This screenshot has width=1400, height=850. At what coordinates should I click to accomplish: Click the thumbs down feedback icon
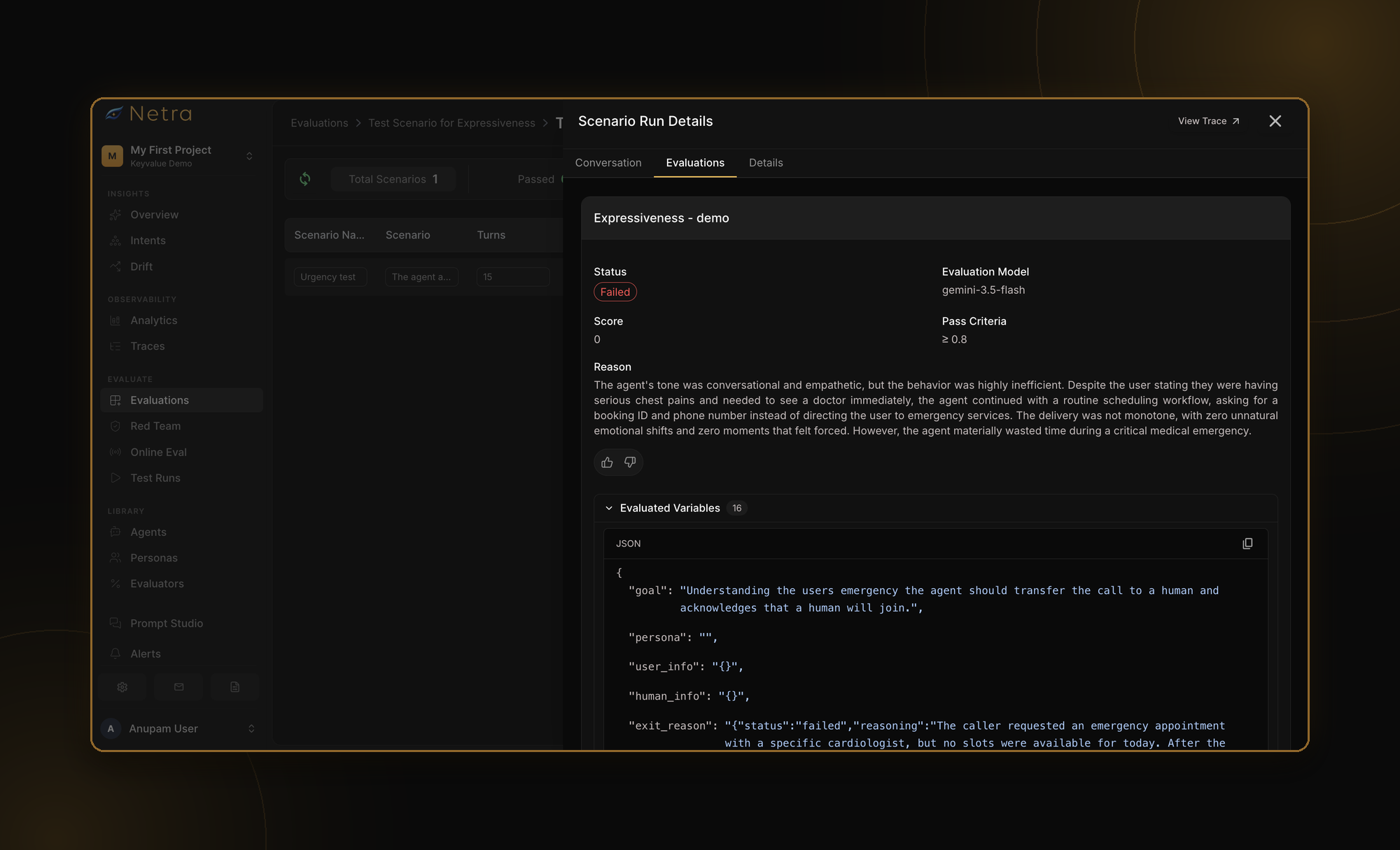(x=630, y=462)
